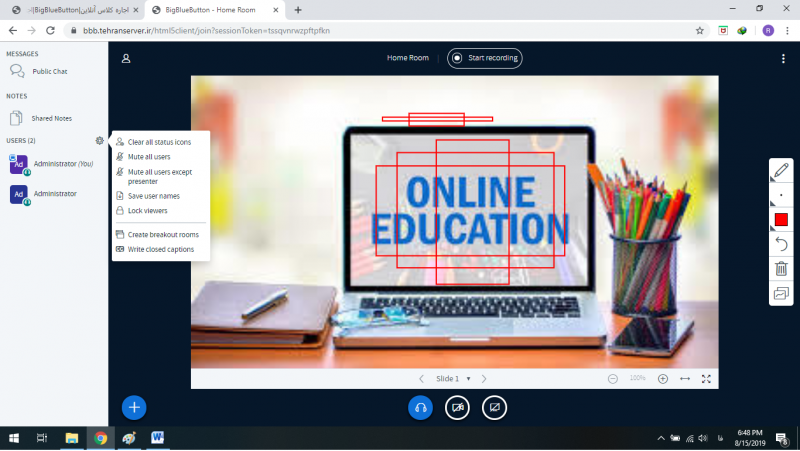The width and height of the screenshot is (800, 451).
Task: Select Create breakout rooms
Action: 162,235
